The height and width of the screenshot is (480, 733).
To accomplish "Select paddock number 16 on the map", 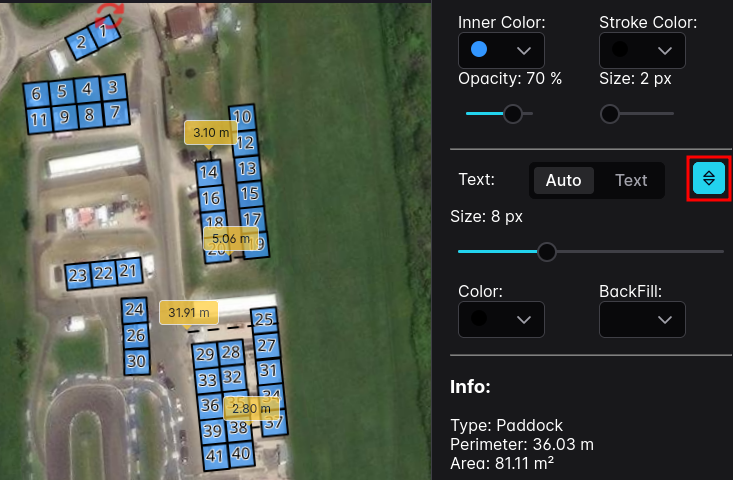I will click(x=211, y=199).
